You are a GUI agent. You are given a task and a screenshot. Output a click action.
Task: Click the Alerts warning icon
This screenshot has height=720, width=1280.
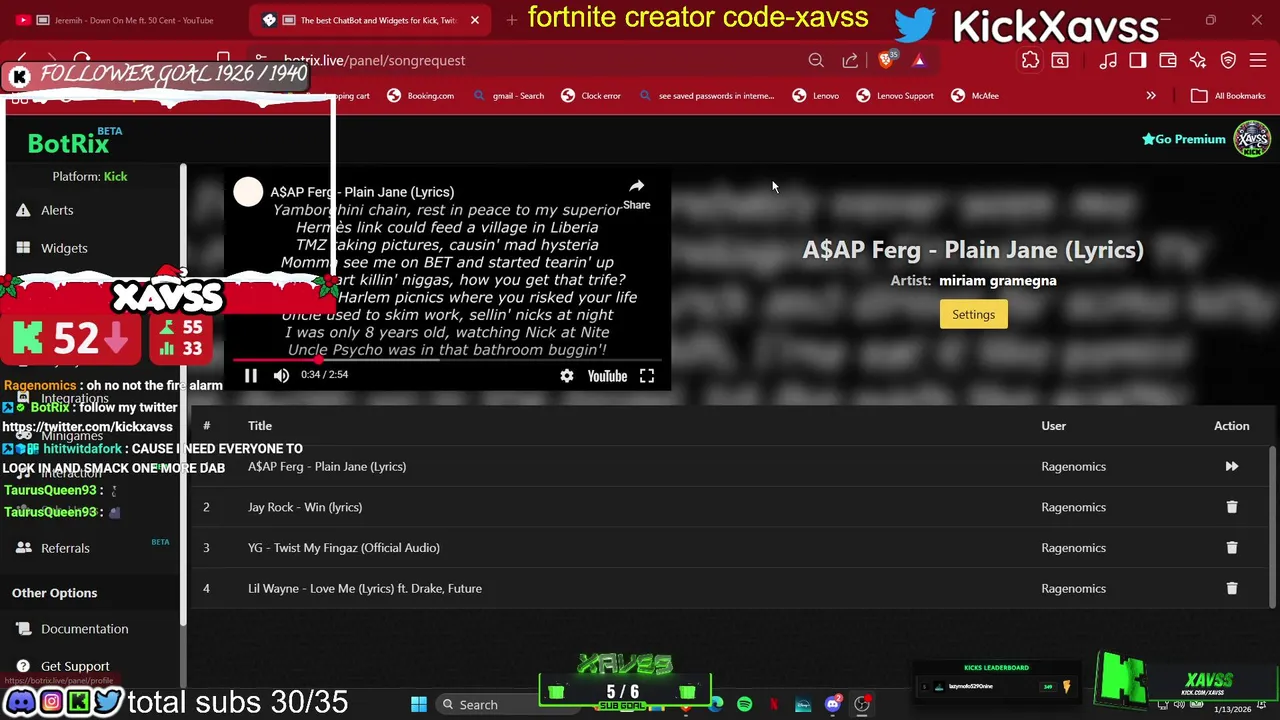23,210
